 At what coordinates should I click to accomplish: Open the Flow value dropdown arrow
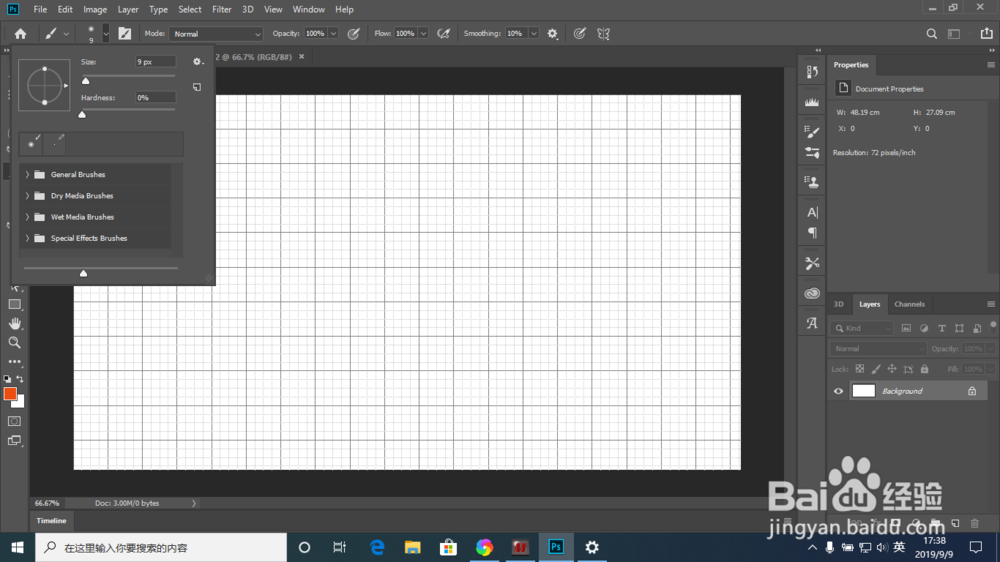pos(423,34)
